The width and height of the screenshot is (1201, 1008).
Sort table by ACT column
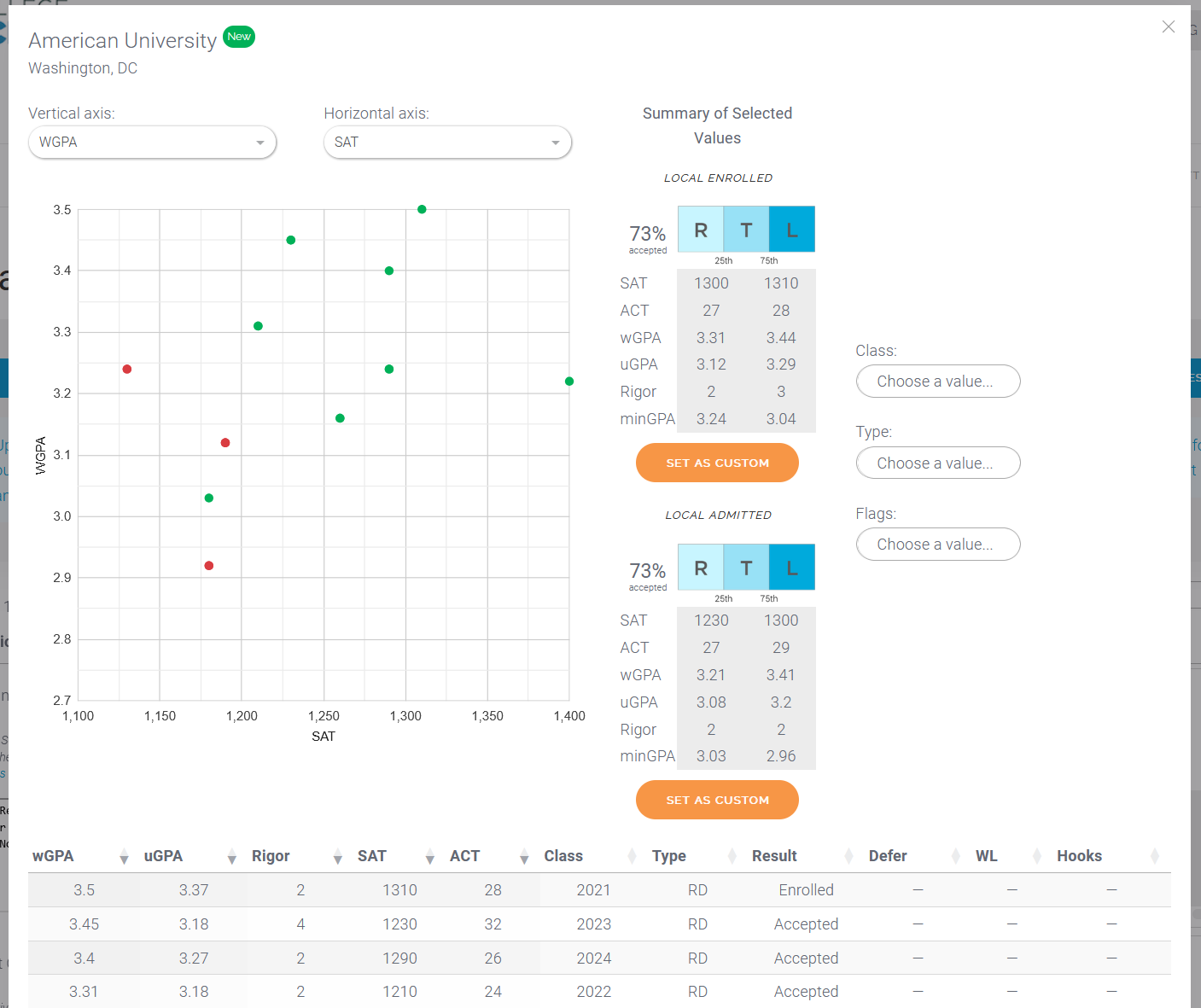pyautogui.click(x=524, y=857)
